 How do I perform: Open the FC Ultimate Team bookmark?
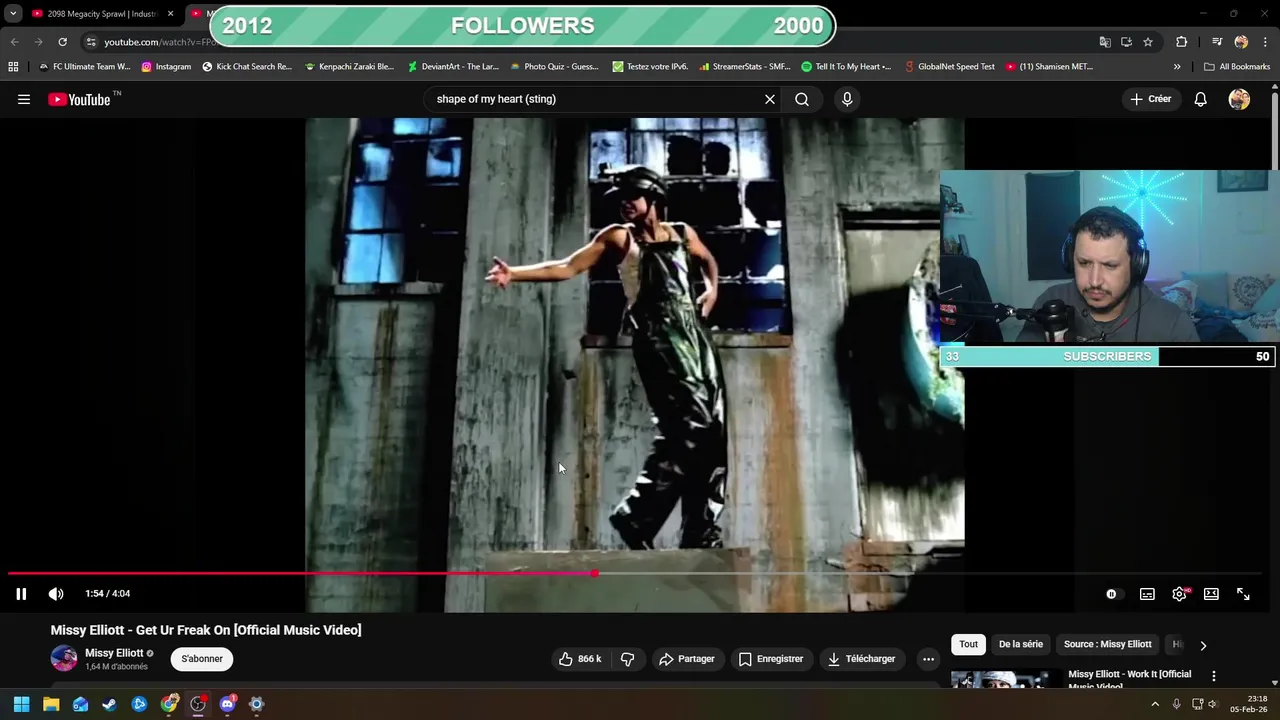click(84, 67)
